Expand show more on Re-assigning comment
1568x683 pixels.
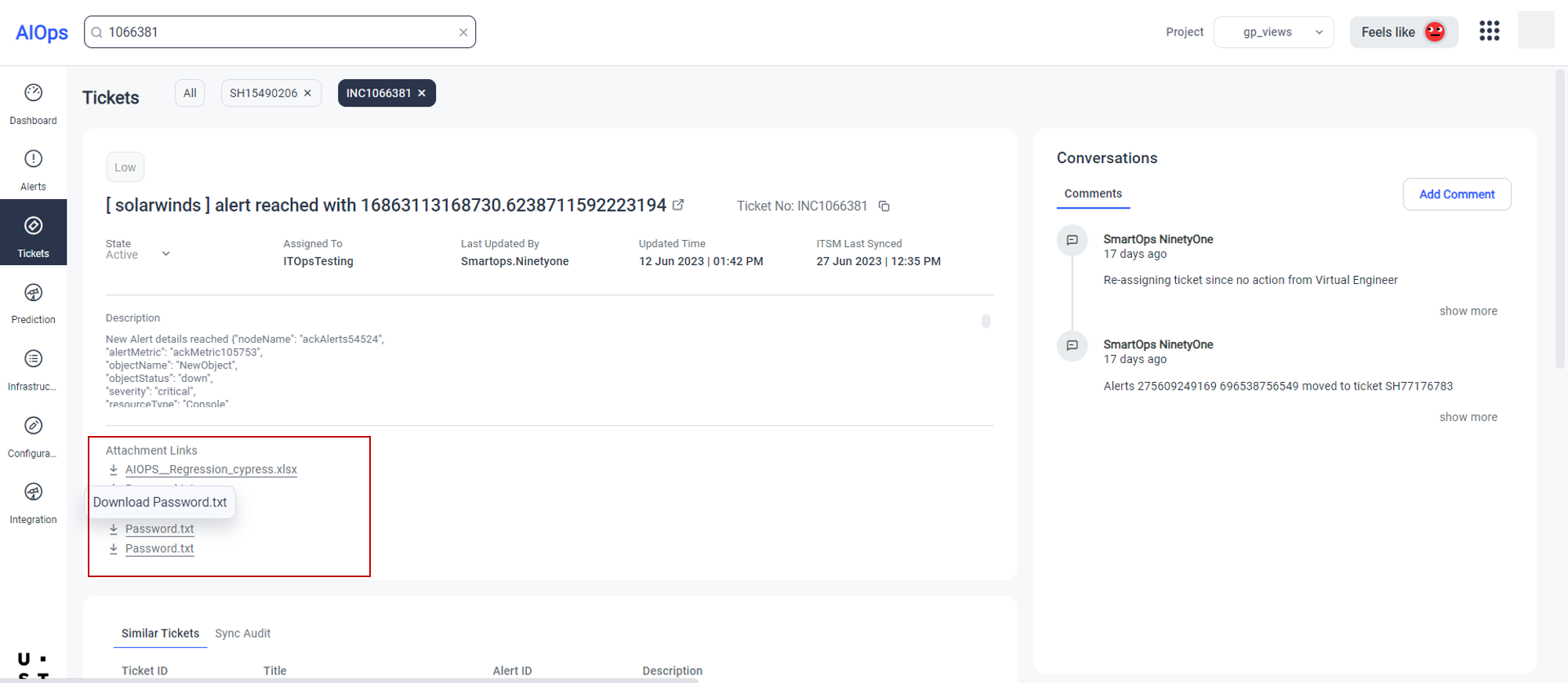click(1468, 311)
